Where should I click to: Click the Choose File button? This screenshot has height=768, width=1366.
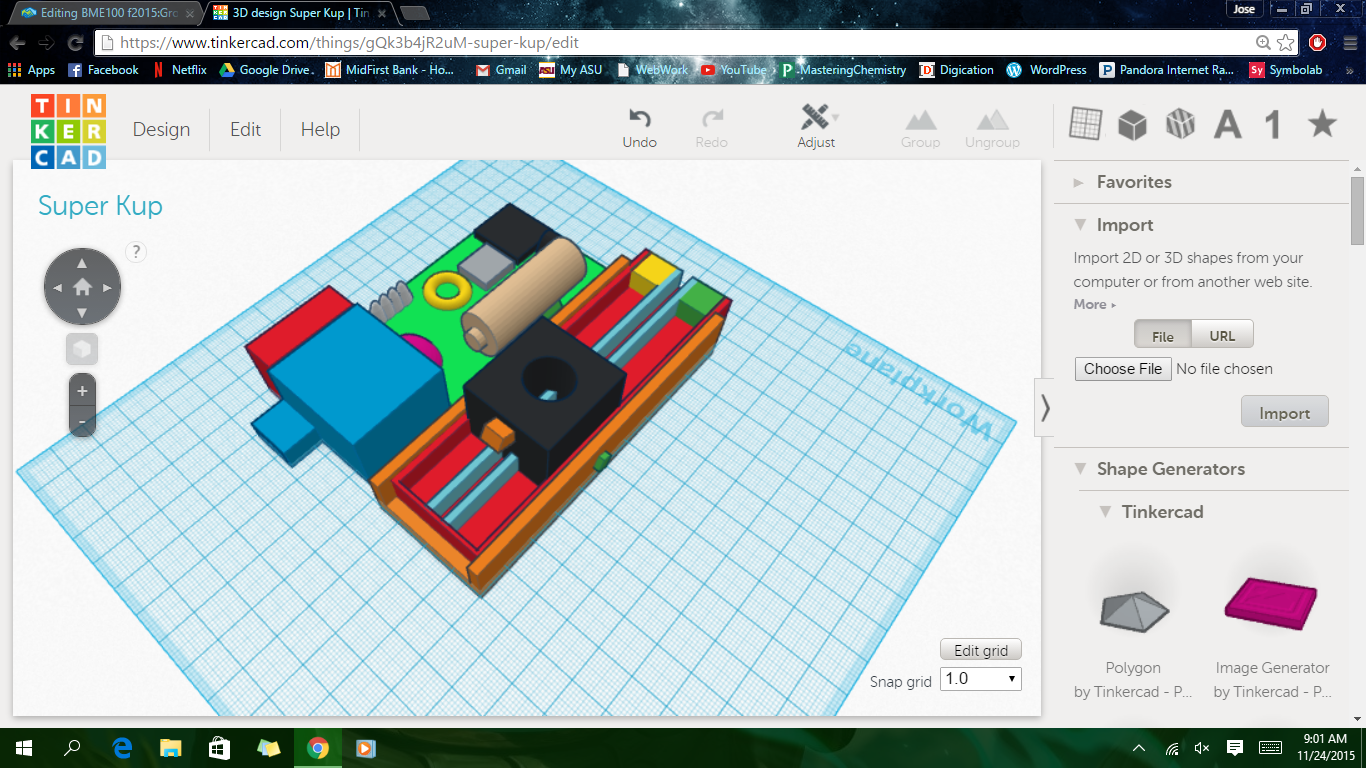tap(1122, 369)
